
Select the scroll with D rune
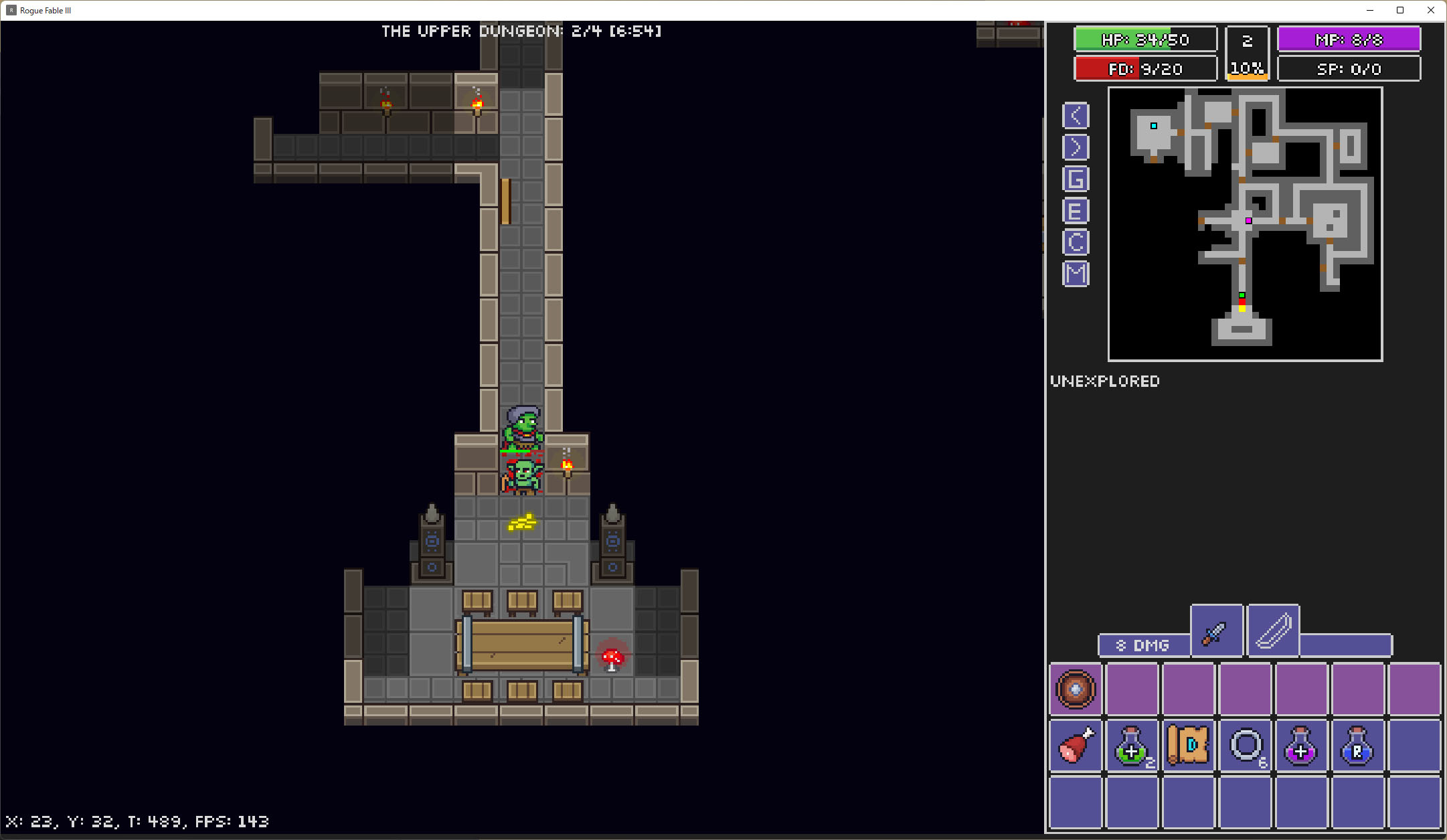[1188, 746]
